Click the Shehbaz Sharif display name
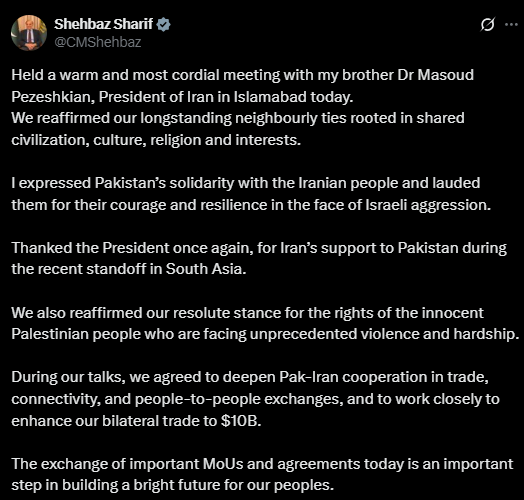 (x=103, y=24)
